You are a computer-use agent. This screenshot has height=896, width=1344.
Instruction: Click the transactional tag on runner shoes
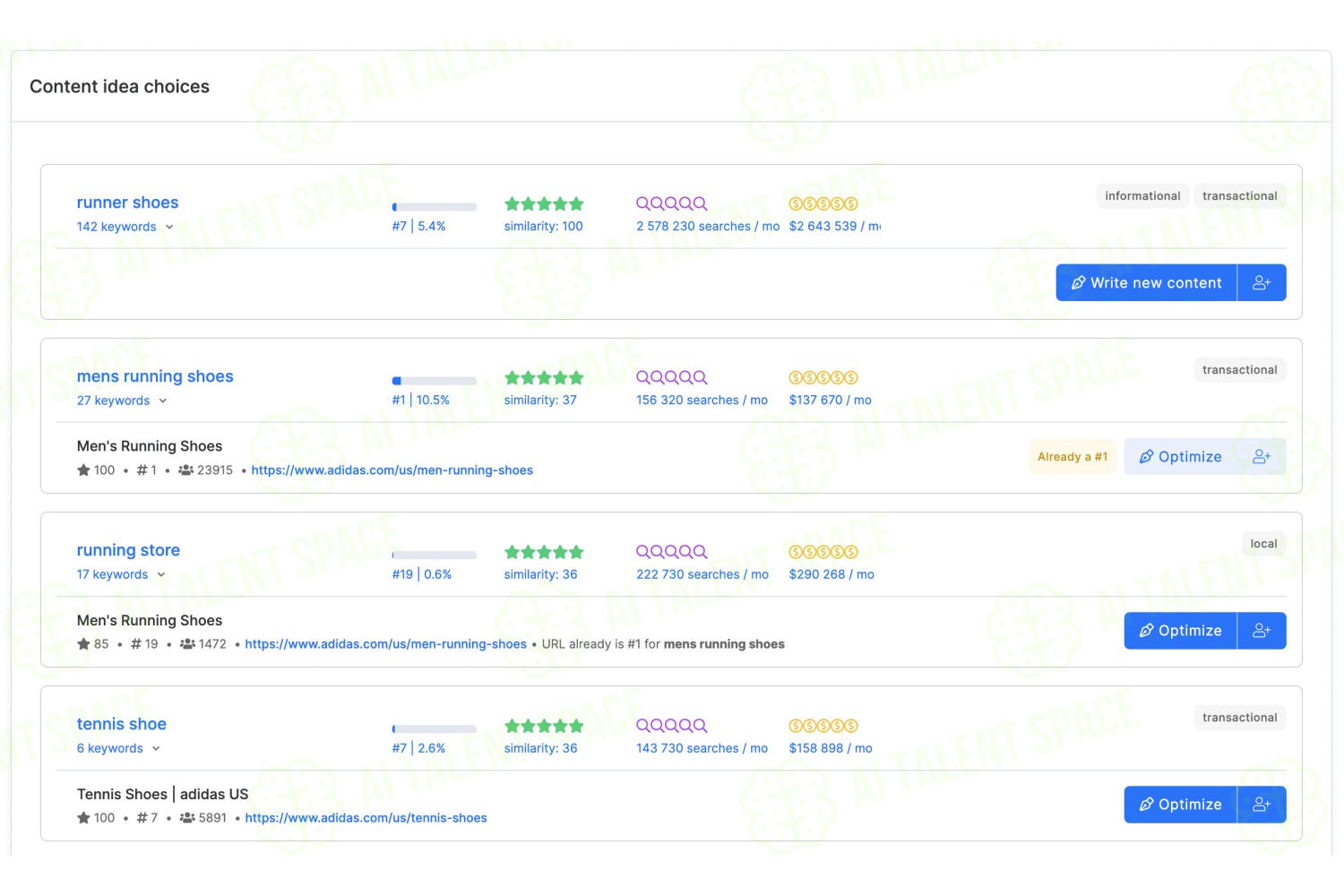[x=1240, y=195]
